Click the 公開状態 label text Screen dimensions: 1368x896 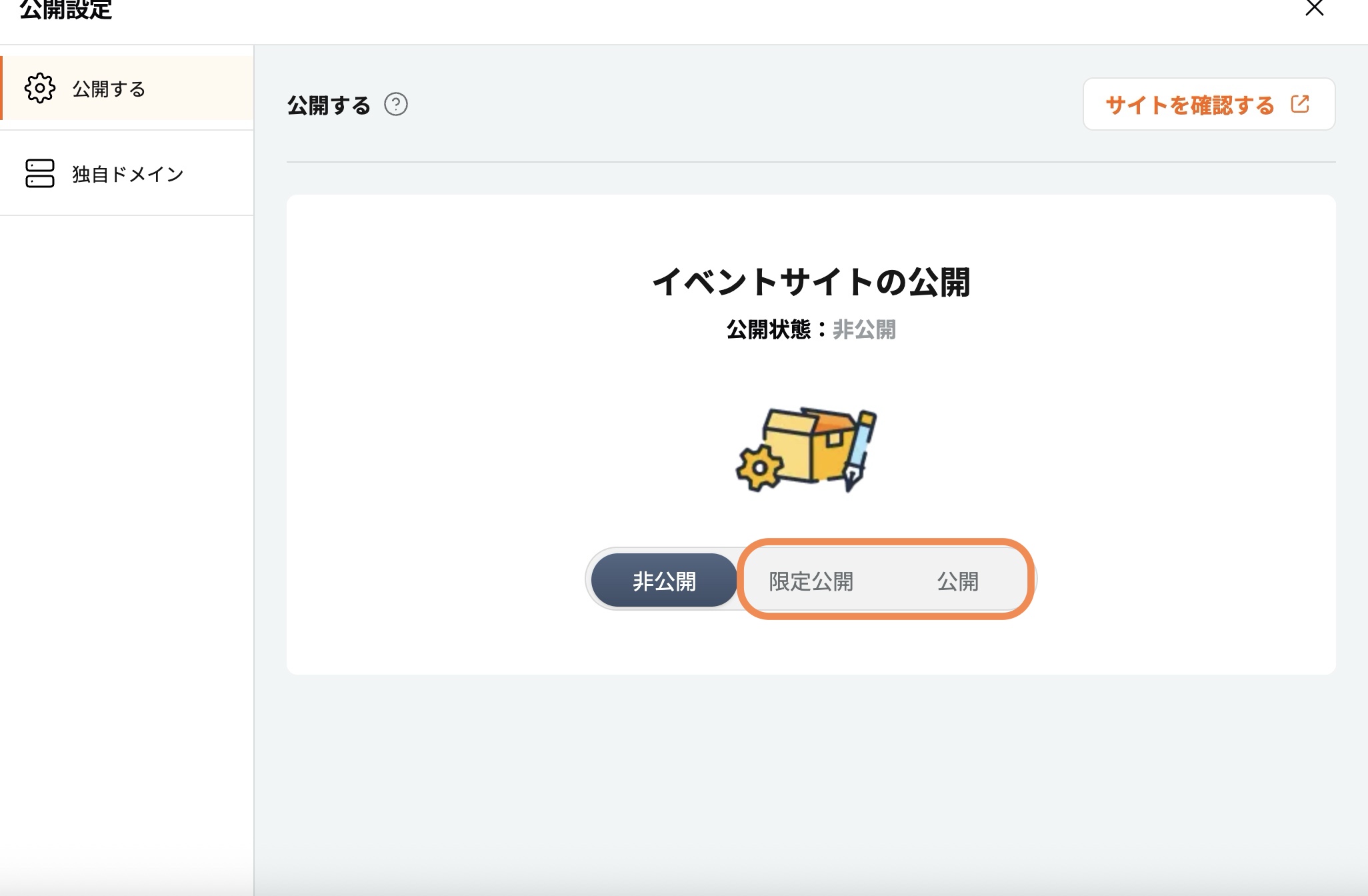768,329
